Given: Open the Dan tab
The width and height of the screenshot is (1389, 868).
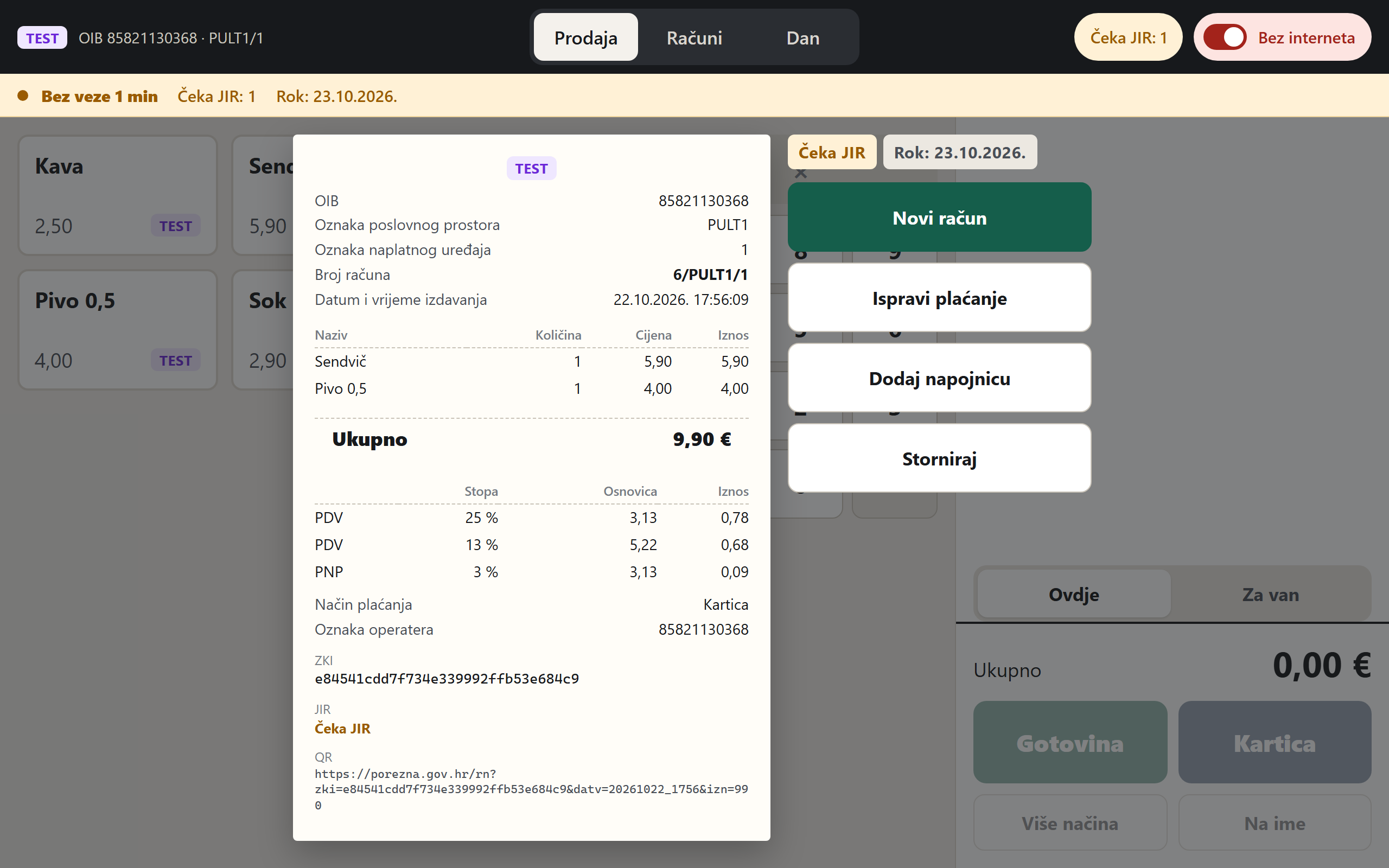Looking at the screenshot, I should [802, 37].
